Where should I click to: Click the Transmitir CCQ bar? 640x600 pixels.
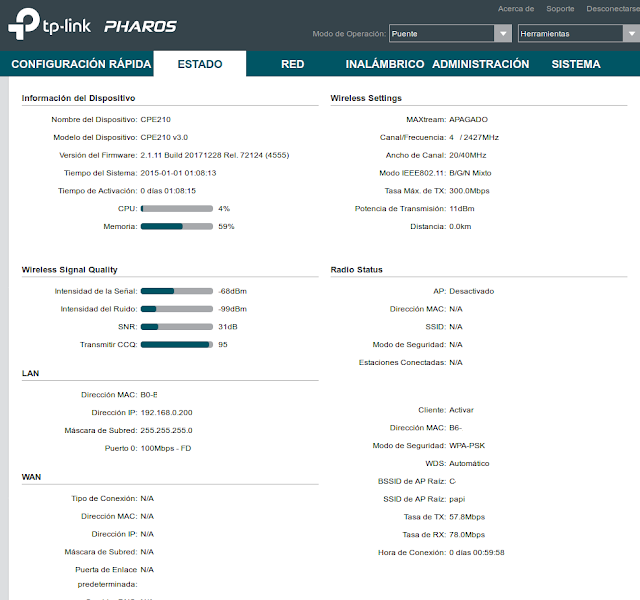pos(177,344)
